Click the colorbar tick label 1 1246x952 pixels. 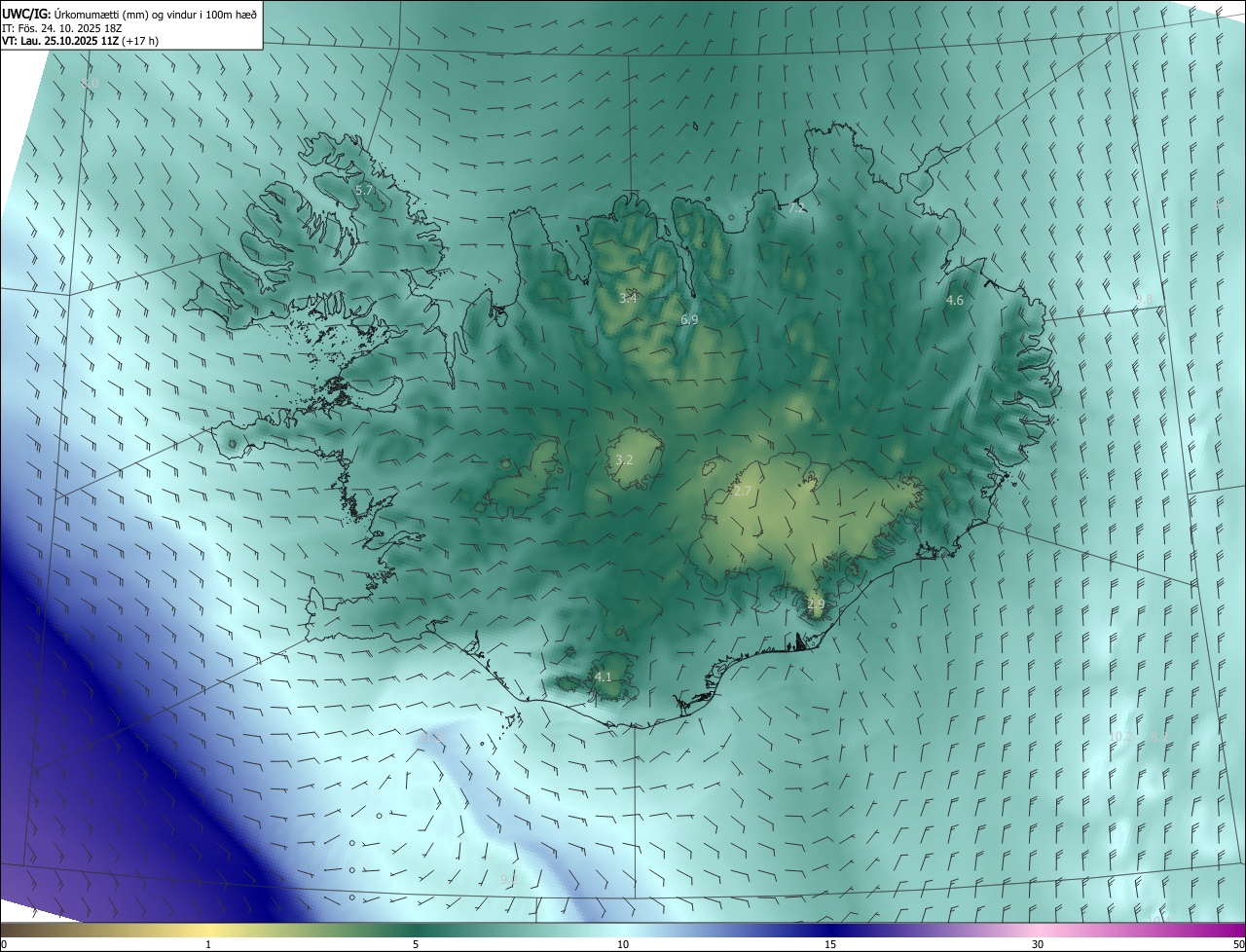coord(208,945)
